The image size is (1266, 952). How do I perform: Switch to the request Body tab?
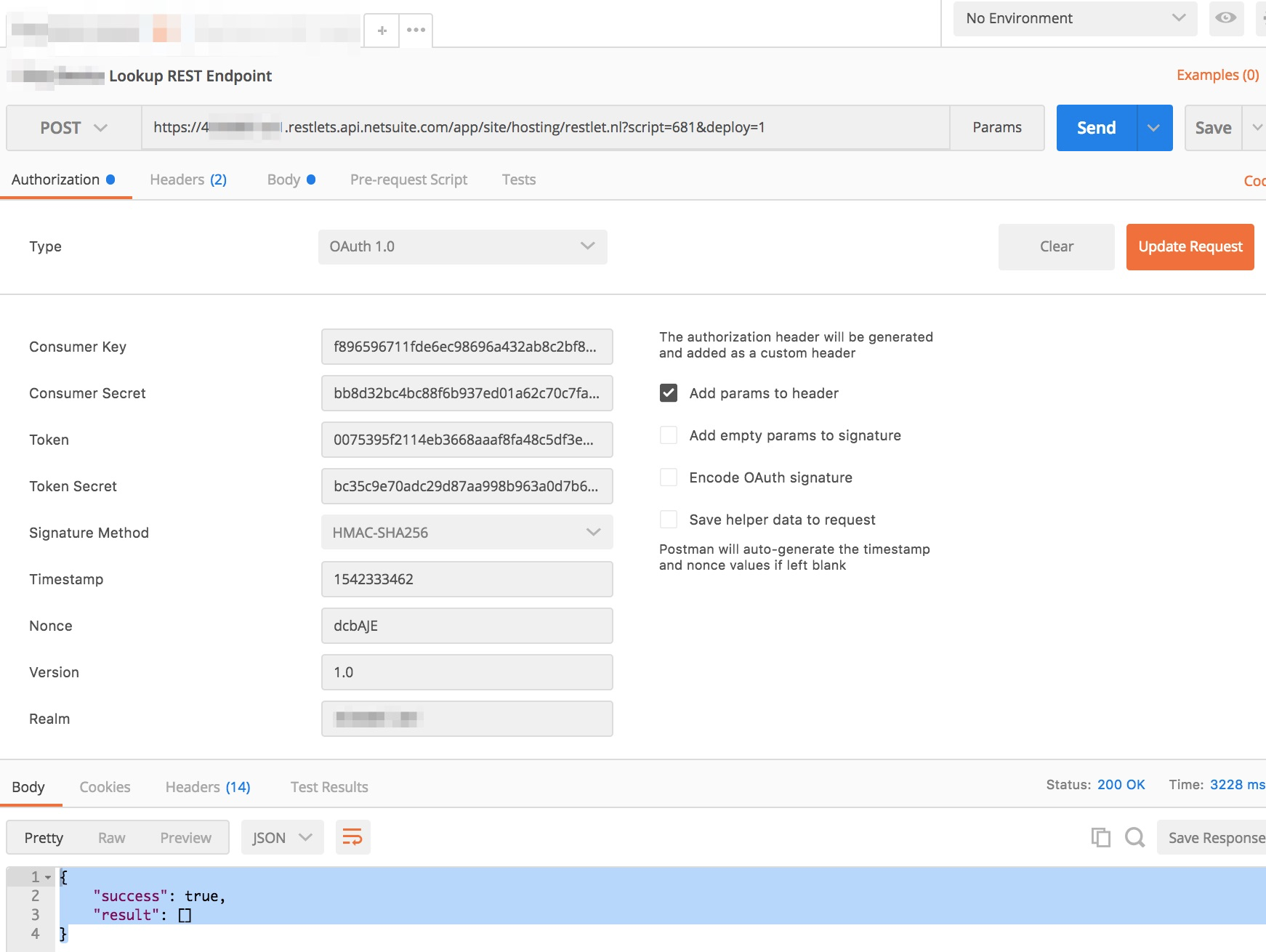pyautogui.click(x=291, y=179)
